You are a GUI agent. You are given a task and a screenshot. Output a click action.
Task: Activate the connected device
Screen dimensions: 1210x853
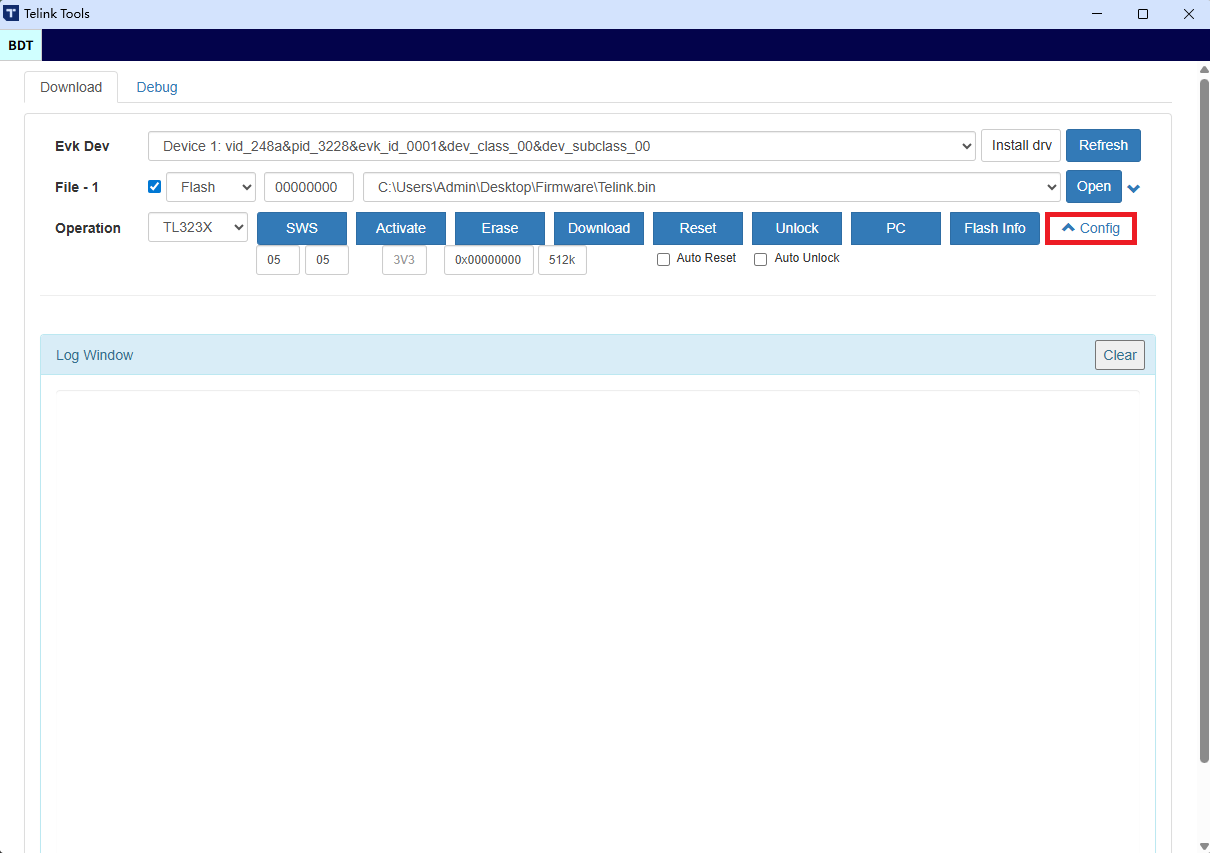[x=400, y=228]
